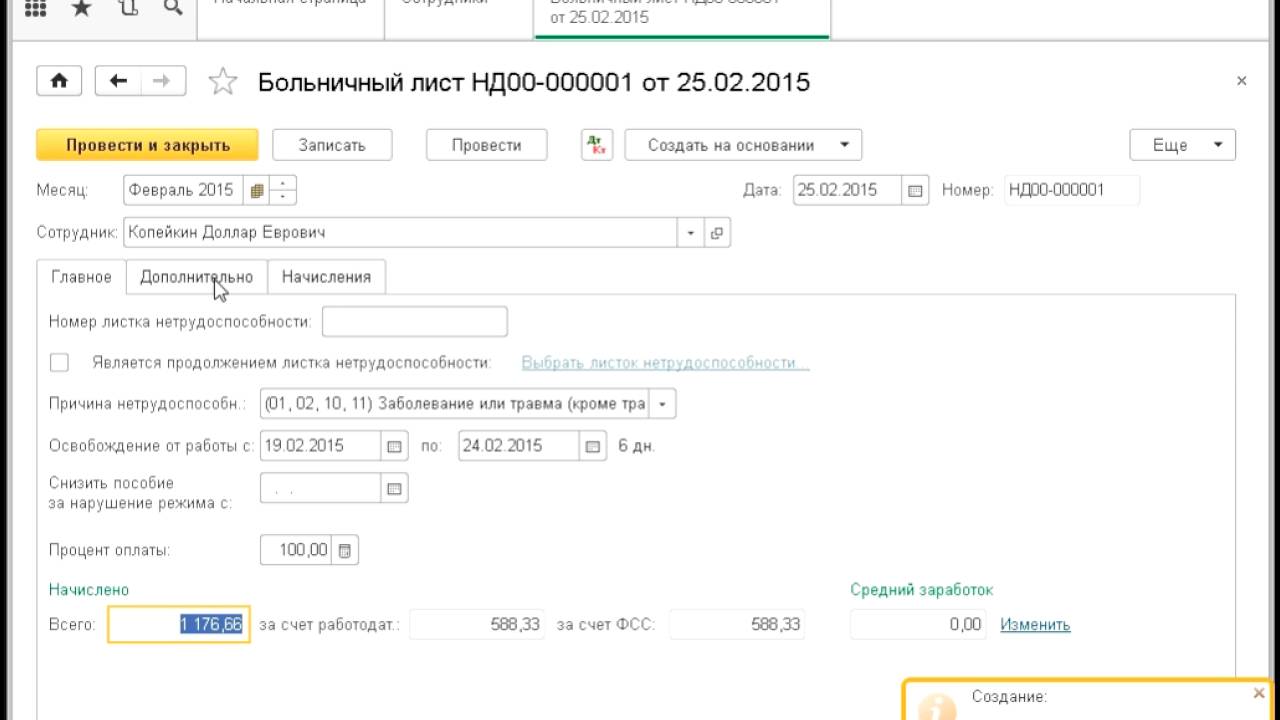Open the Выбрать листок нетрудоспособности link
Image resolution: width=1280 pixels, height=720 pixels.
[665, 363]
